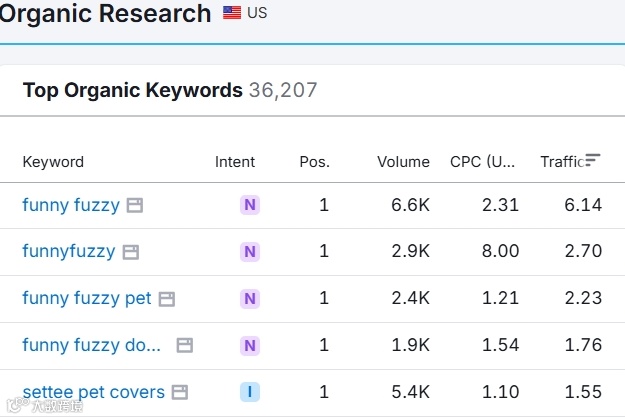This screenshot has height=419, width=625.
Task: Sort table by the Volume column header
Action: 403,162
